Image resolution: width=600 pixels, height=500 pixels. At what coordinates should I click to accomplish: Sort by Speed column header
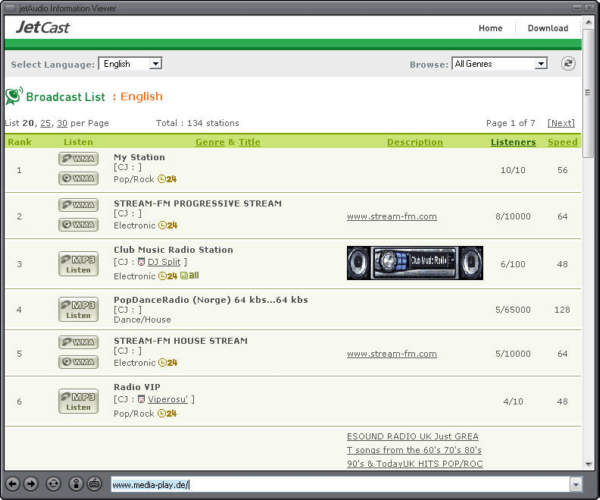pyautogui.click(x=562, y=142)
